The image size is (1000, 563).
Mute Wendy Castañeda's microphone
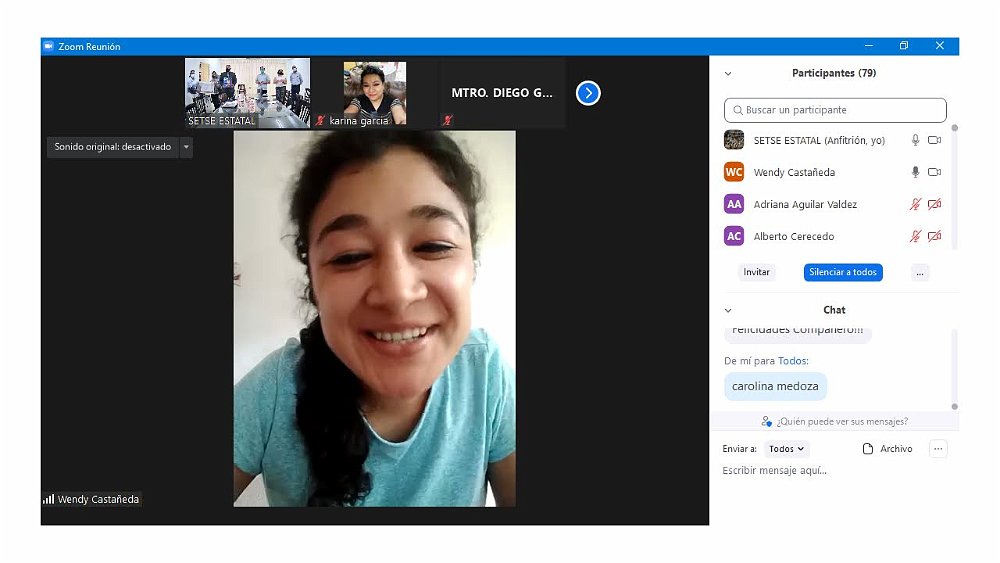pyautogui.click(x=914, y=172)
